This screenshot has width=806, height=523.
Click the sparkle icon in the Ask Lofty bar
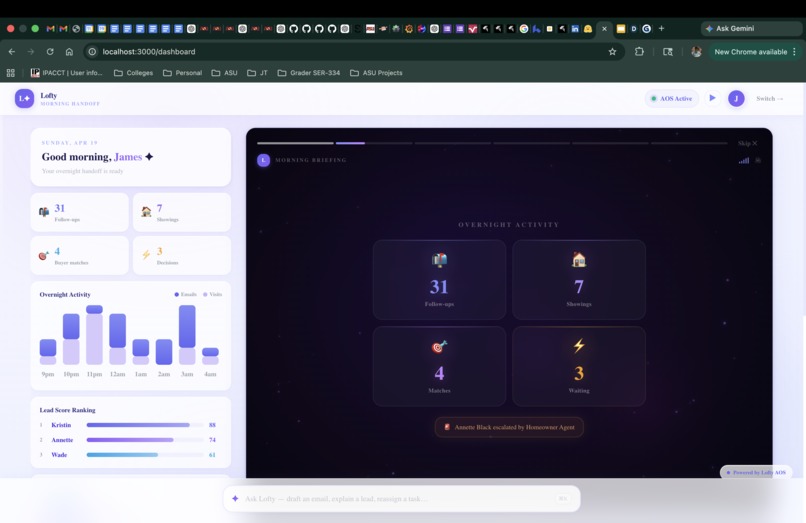(x=235, y=498)
